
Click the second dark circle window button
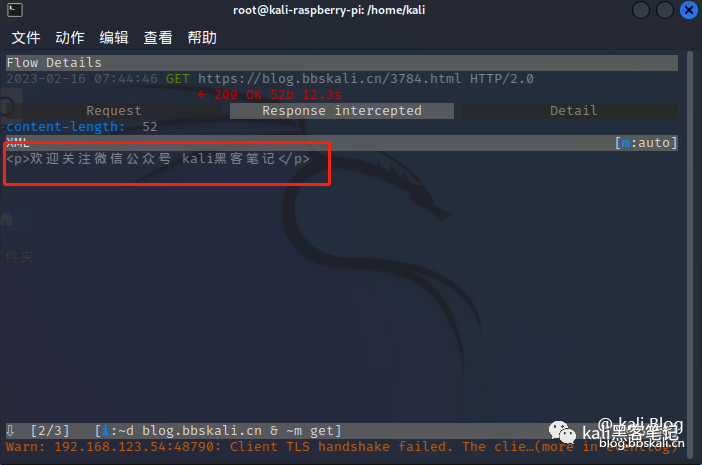[x=665, y=10]
